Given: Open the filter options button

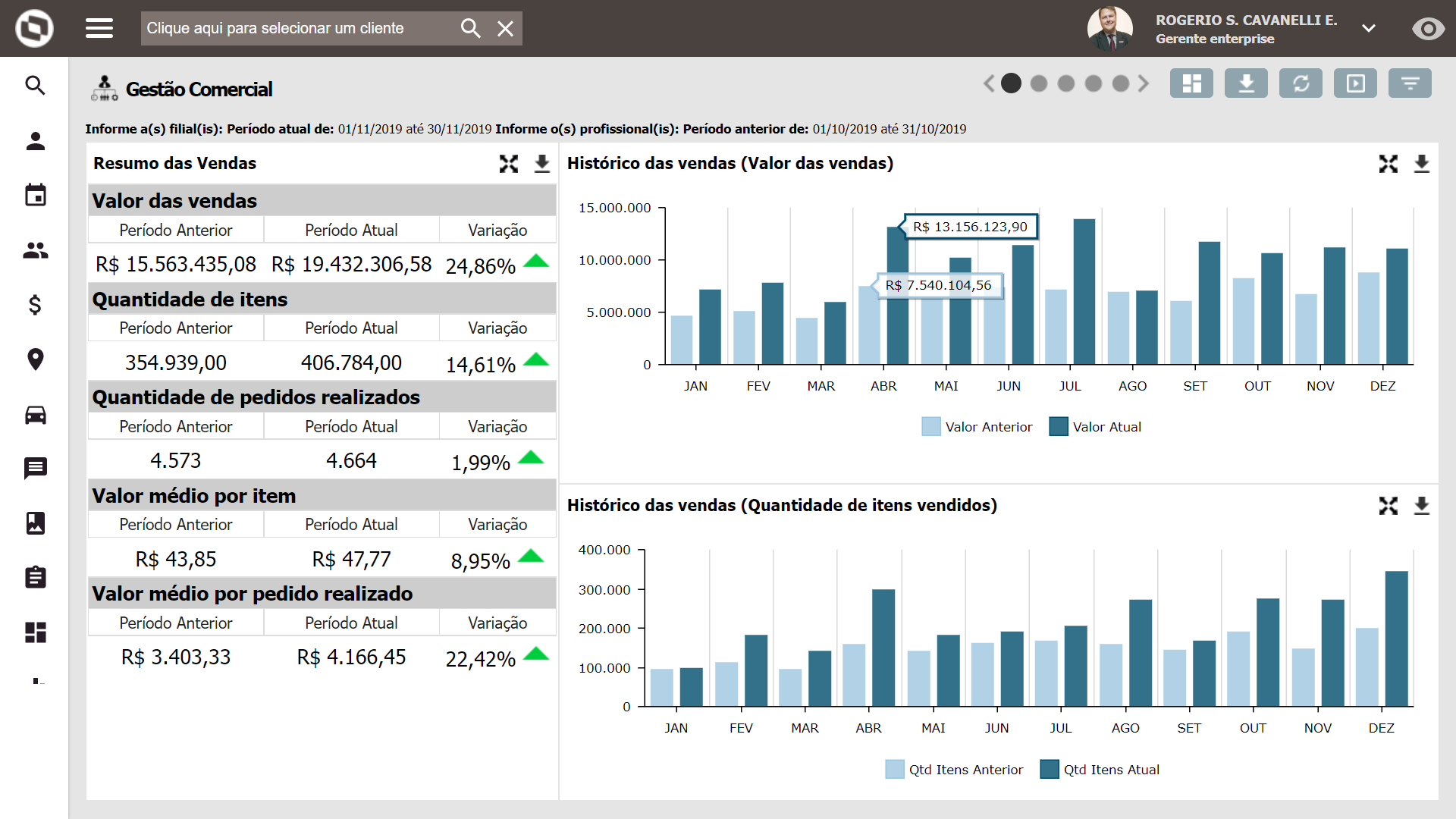Looking at the screenshot, I should coord(1410,83).
